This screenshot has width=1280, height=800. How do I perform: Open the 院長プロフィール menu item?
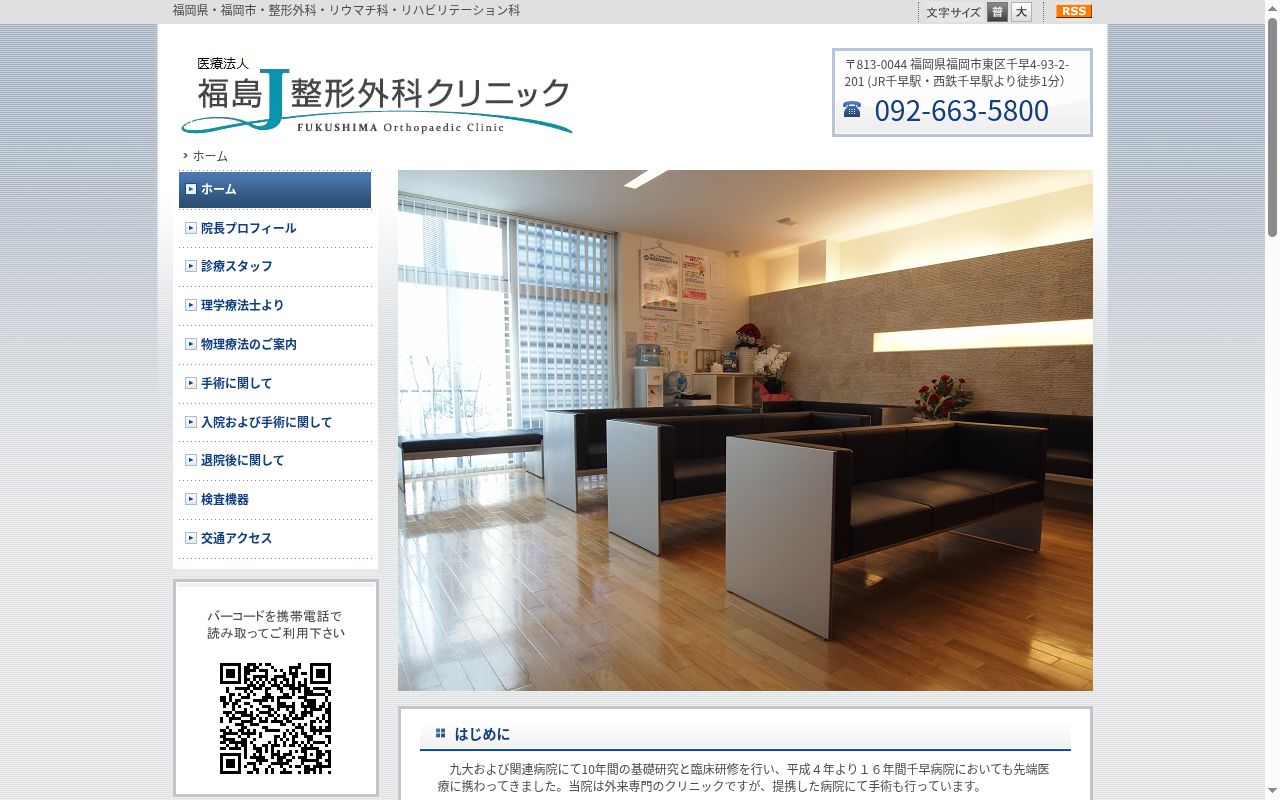click(x=275, y=228)
